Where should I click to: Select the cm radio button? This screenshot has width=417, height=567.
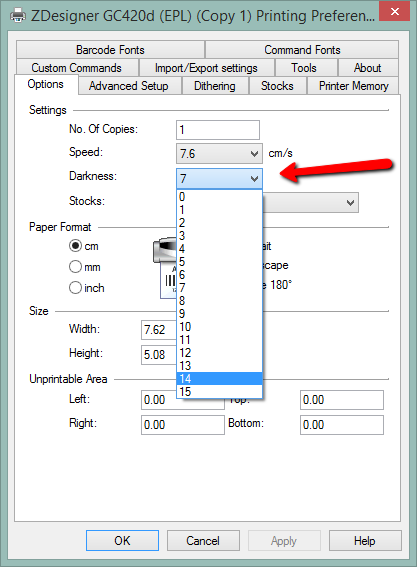[75, 246]
